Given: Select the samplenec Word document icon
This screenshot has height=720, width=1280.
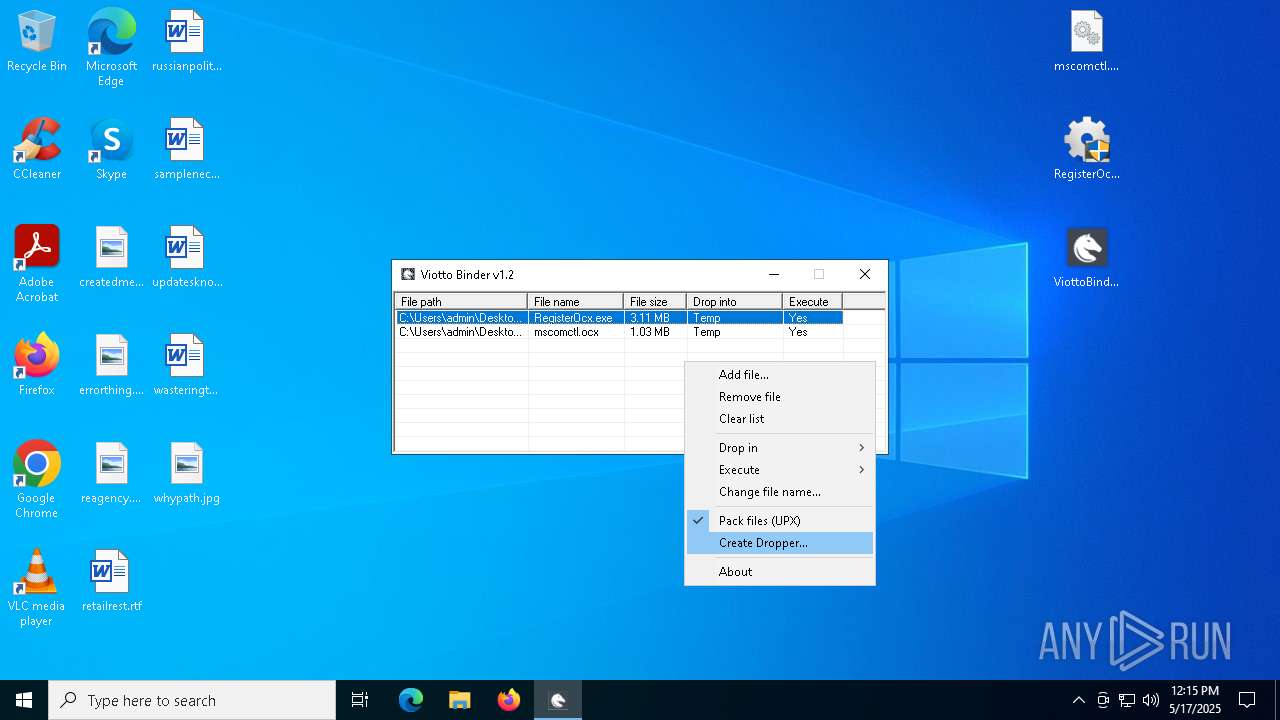Looking at the screenshot, I should (x=186, y=150).
